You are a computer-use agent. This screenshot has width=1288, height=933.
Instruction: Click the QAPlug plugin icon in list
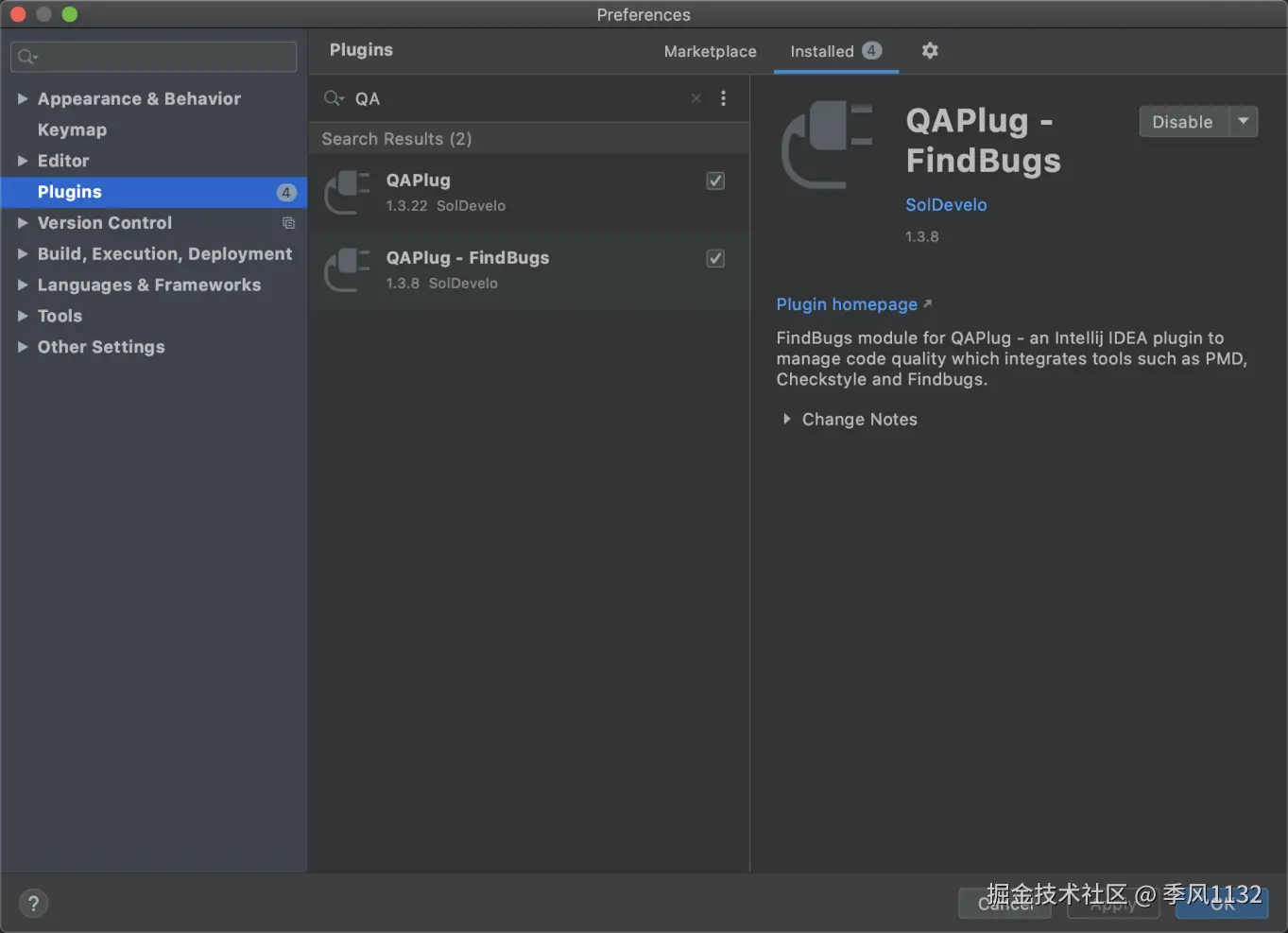[347, 193]
